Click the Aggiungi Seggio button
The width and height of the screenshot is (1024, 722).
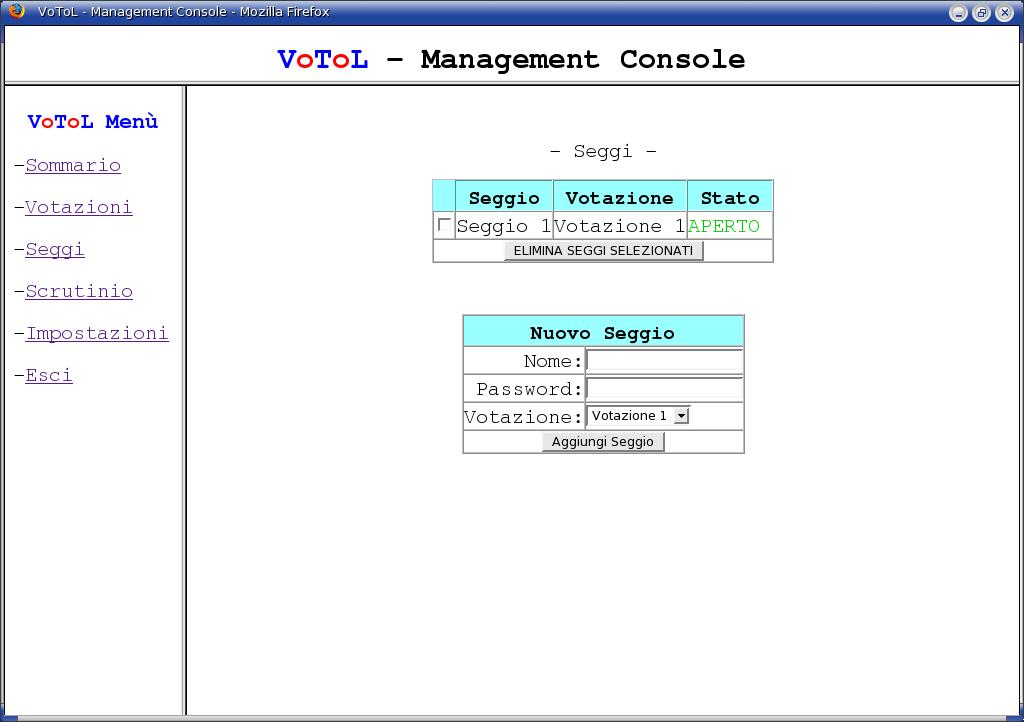pos(603,442)
